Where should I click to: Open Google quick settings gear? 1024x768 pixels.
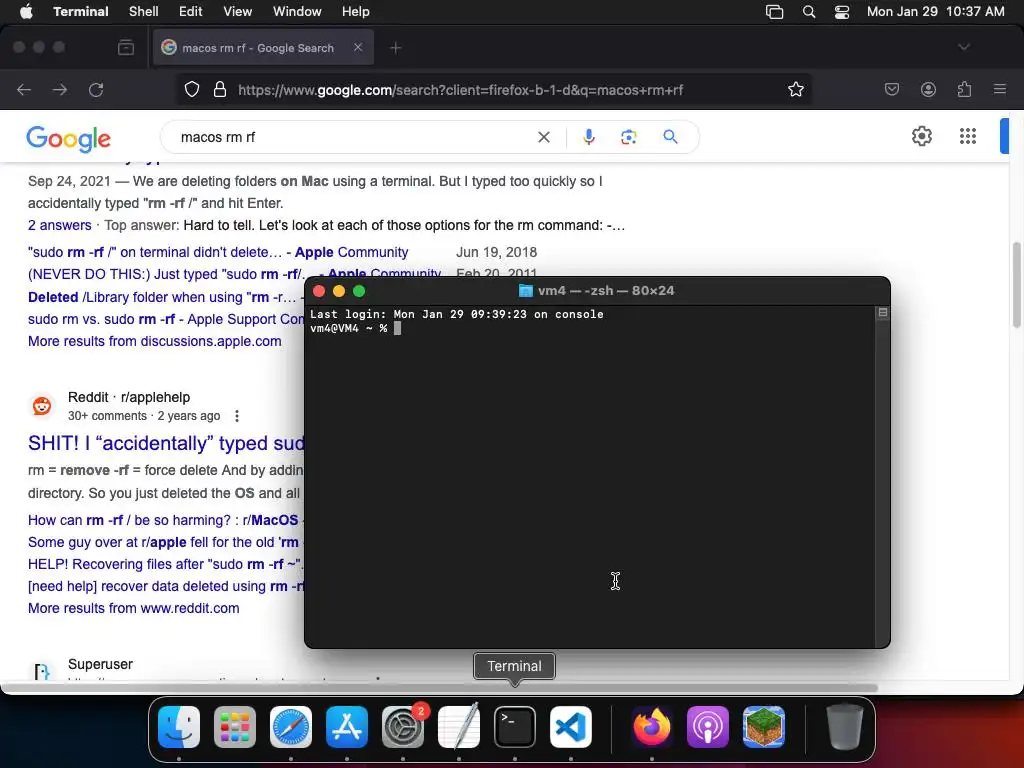pyautogui.click(x=921, y=136)
